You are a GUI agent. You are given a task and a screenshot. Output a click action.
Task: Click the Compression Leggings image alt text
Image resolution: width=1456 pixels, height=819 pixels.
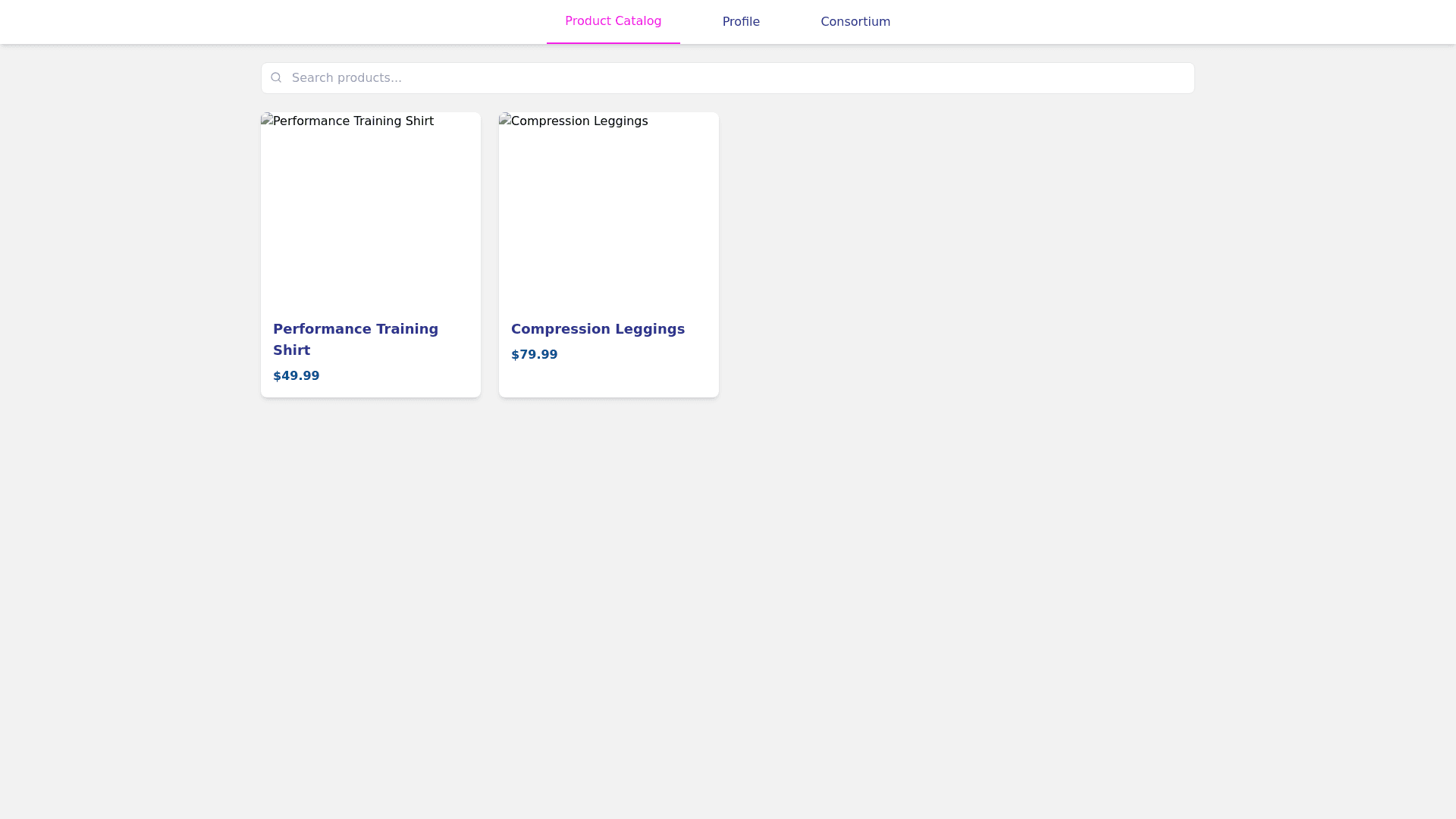coord(579,121)
